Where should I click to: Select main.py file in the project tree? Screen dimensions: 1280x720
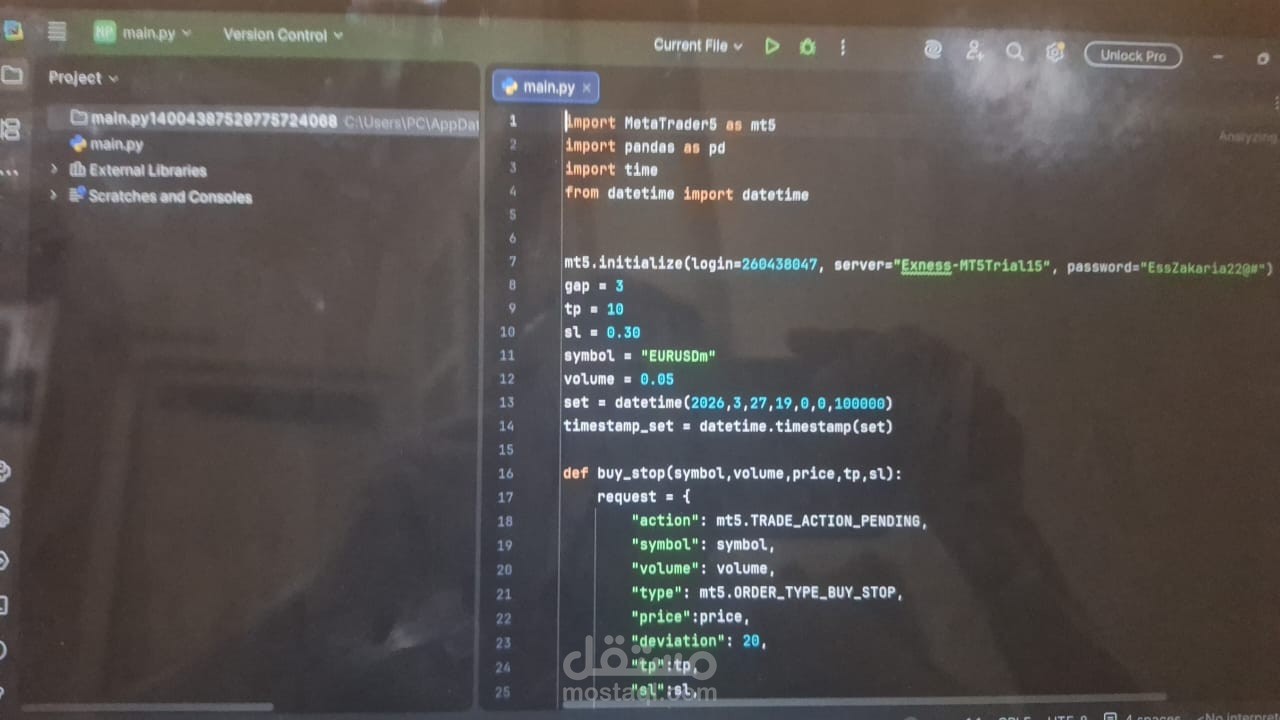pyautogui.click(x=107, y=145)
